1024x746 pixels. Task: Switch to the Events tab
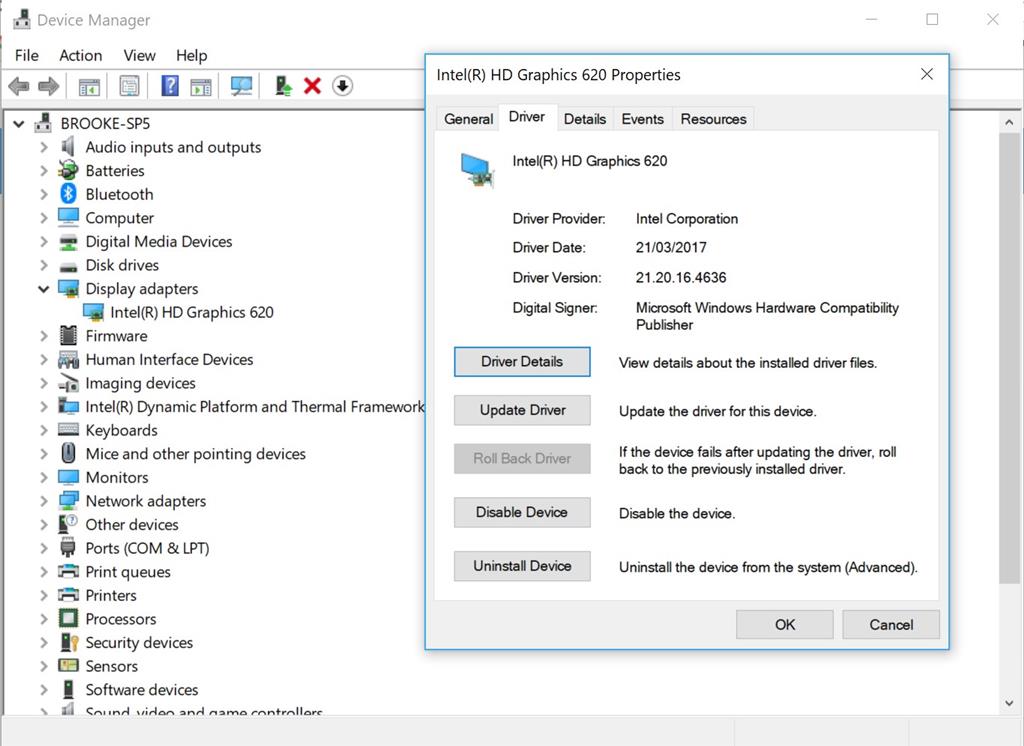[642, 119]
